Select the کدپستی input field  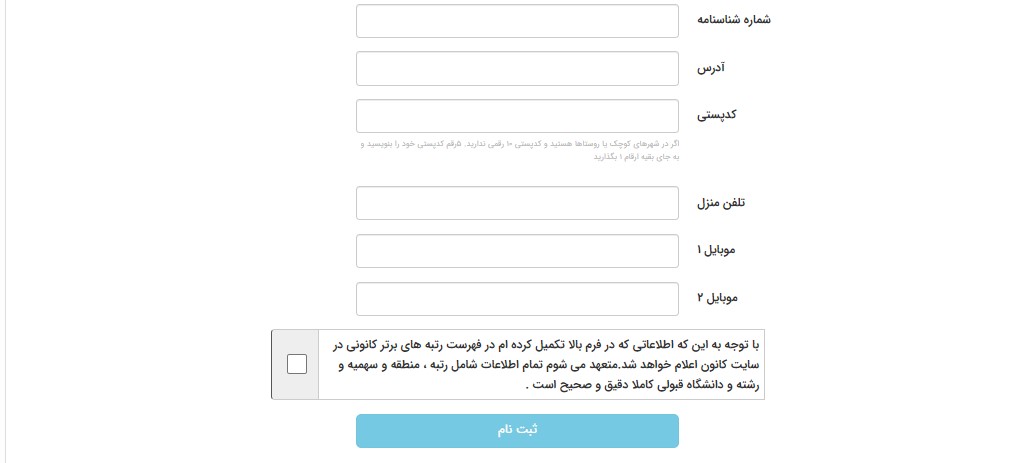pos(517,115)
